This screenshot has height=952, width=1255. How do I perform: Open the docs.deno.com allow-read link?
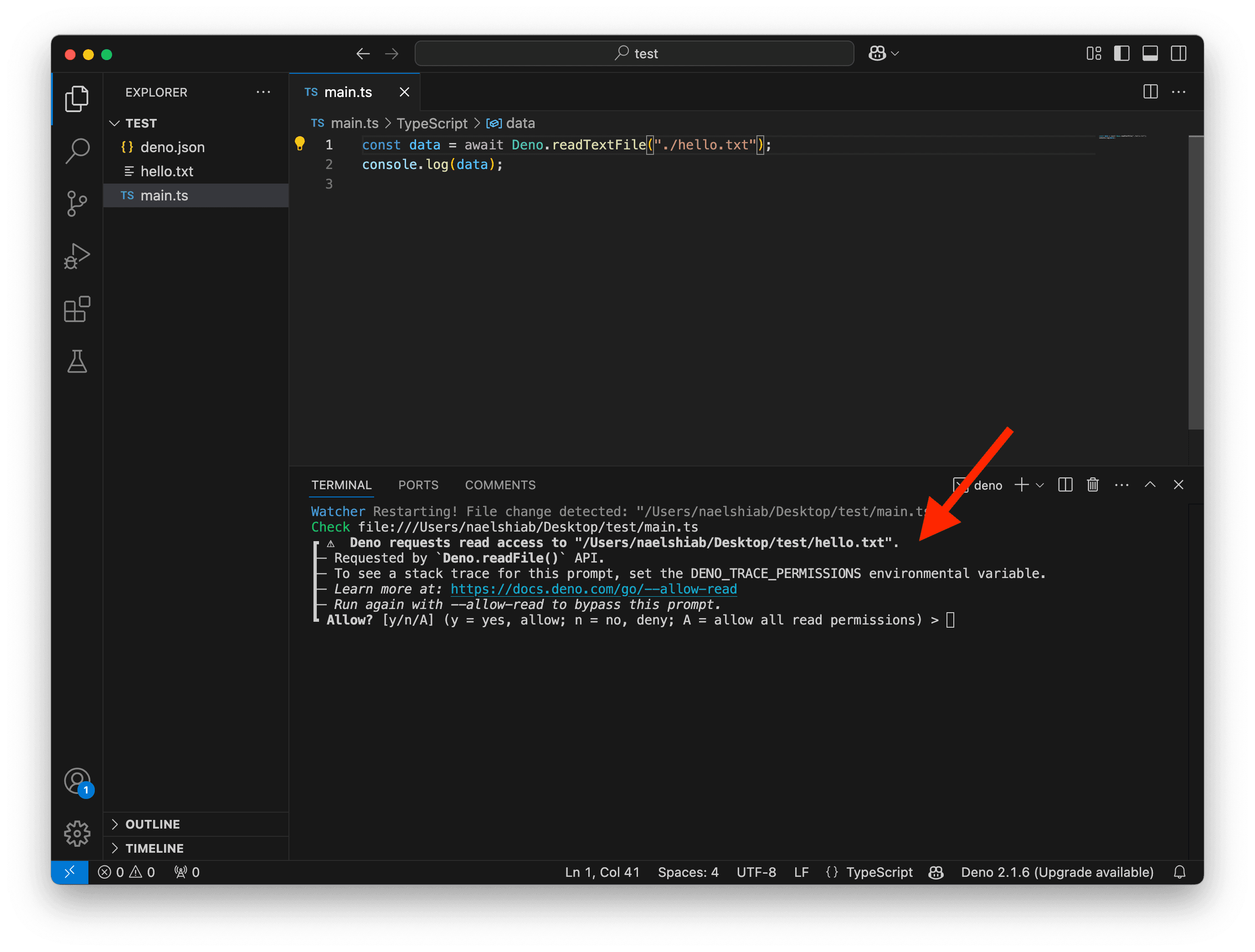593,589
